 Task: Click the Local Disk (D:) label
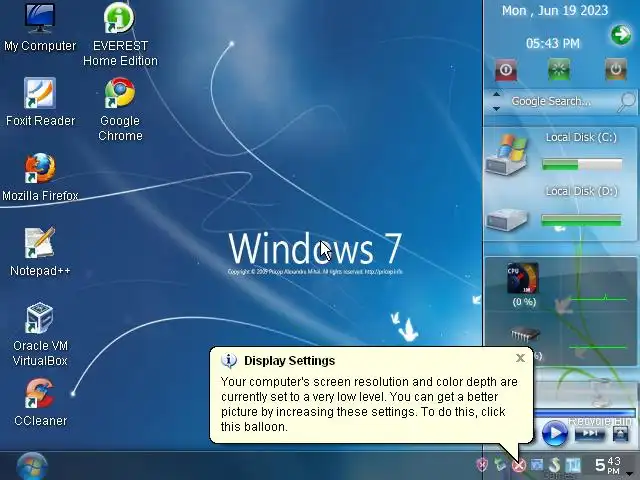pyautogui.click(x=582, y=191)
